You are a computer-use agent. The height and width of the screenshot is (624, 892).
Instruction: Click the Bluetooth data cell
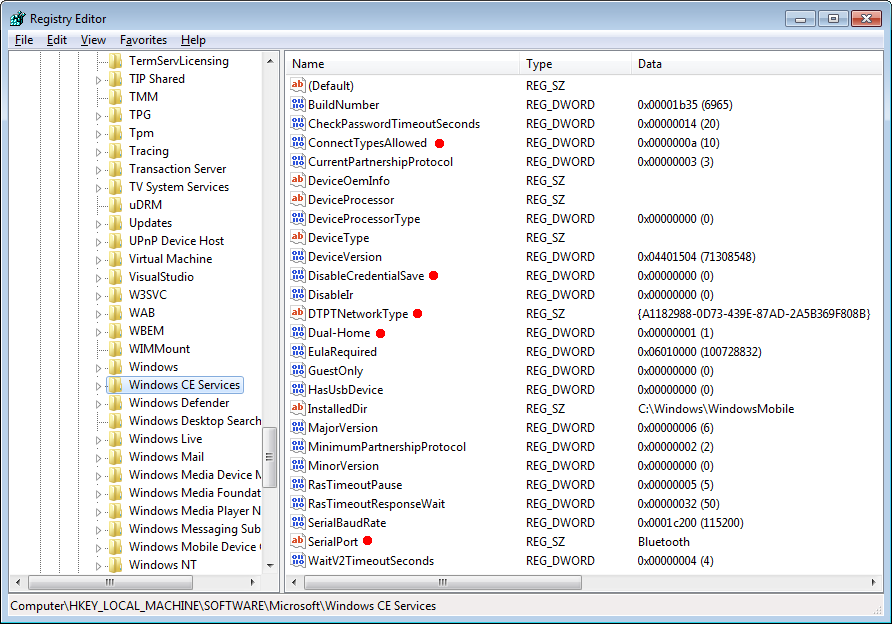click(663, 542)
